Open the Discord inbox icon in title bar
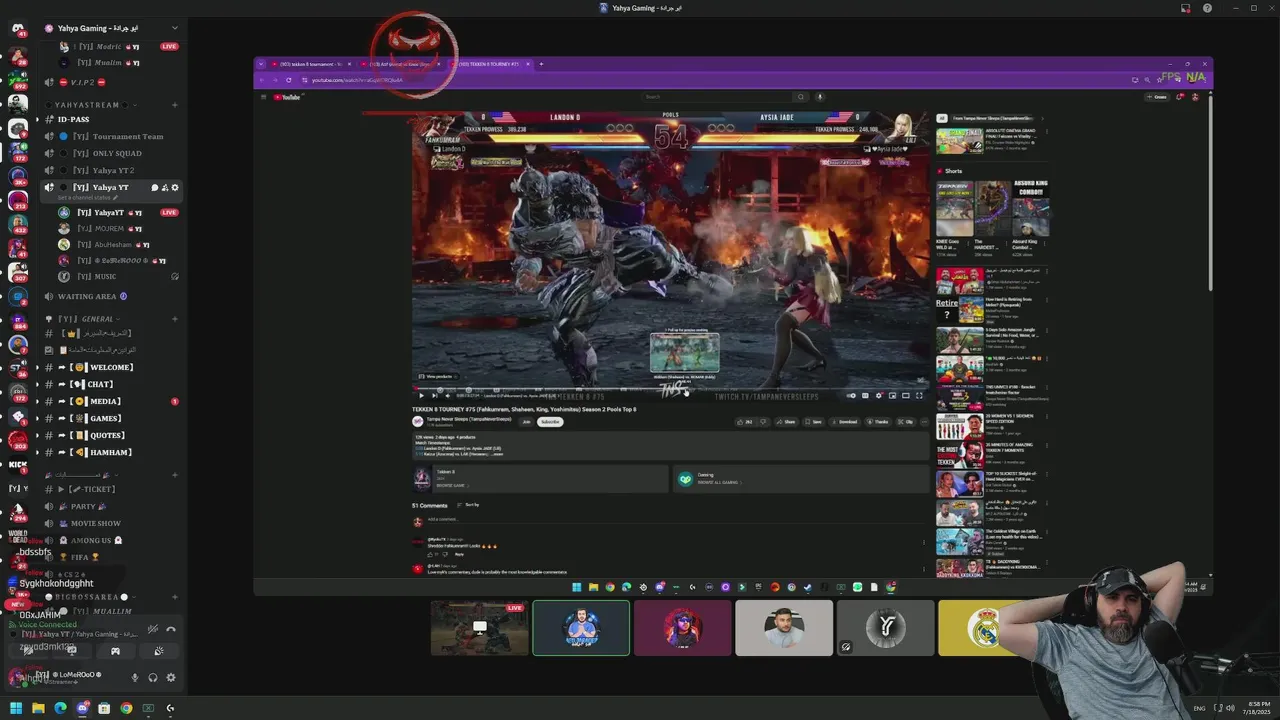Viewport: 1280px width, 720px height. click(x=1186, y=8)
